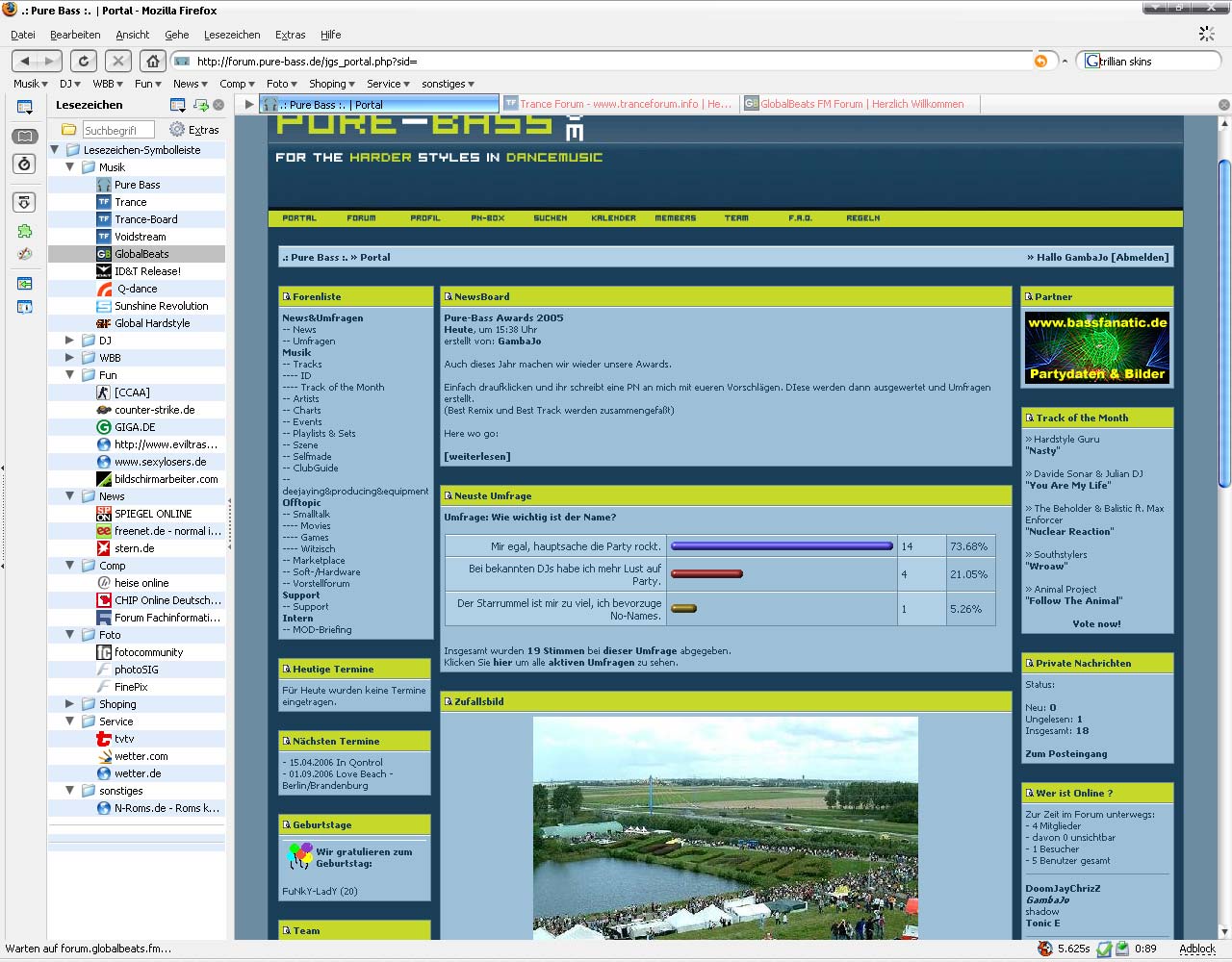Open the Pure Bass bookmark

point(137,185)
